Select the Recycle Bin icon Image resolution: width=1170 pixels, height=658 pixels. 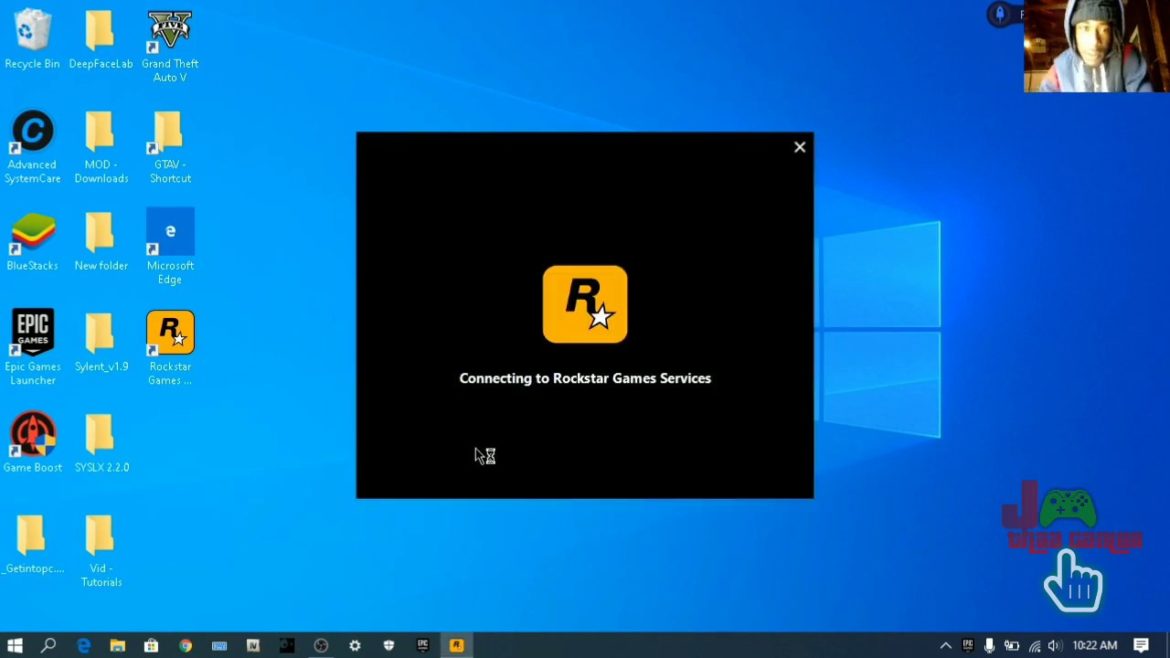(x=33, y=31)
